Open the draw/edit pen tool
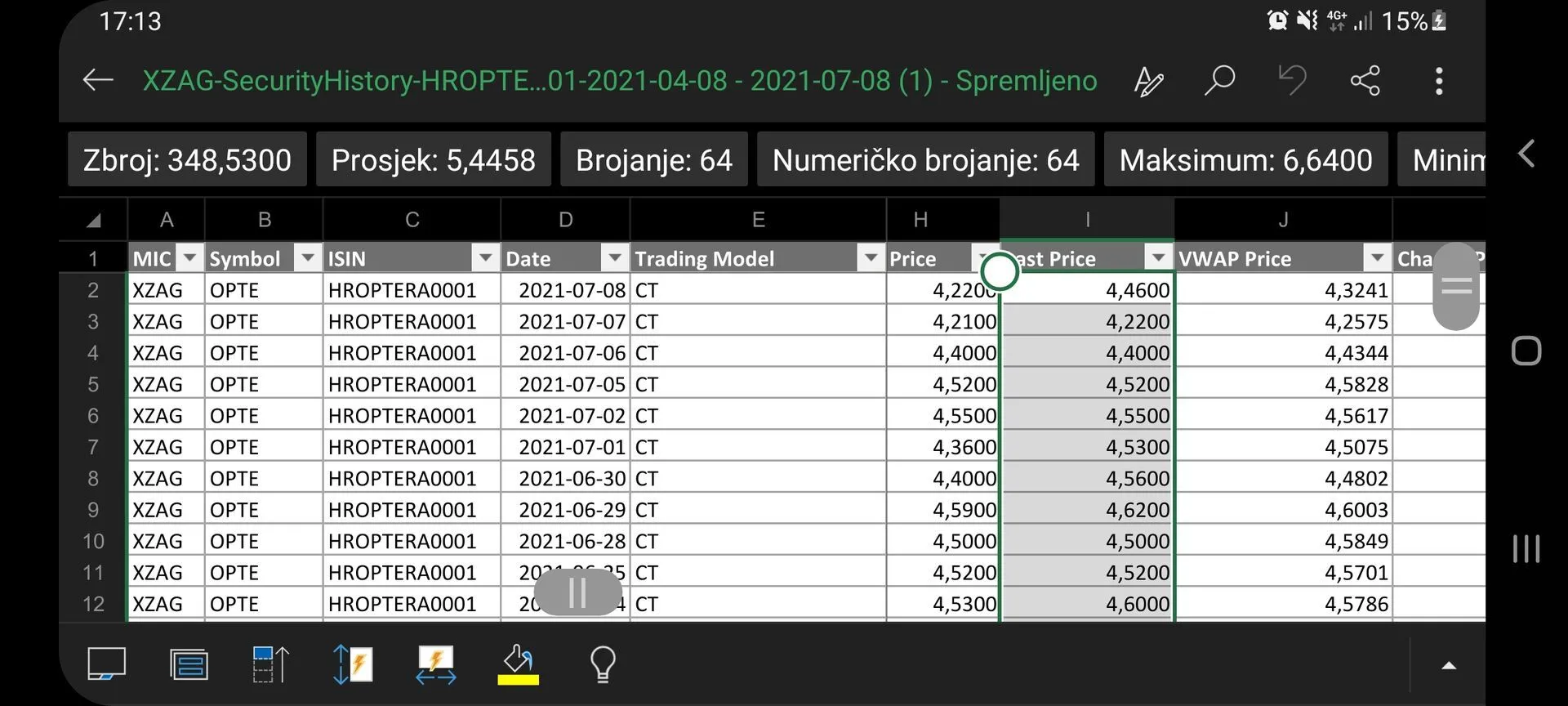 coord(1148,81)
